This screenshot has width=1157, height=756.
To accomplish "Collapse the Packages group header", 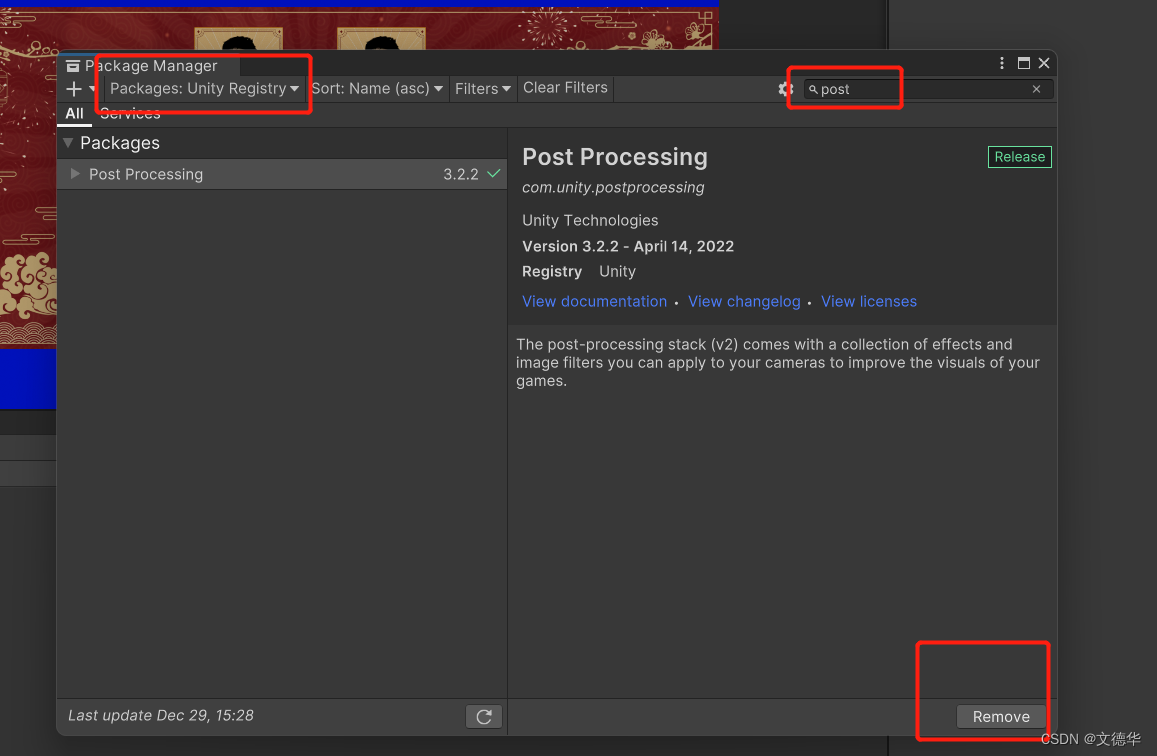I will point(67,143).
